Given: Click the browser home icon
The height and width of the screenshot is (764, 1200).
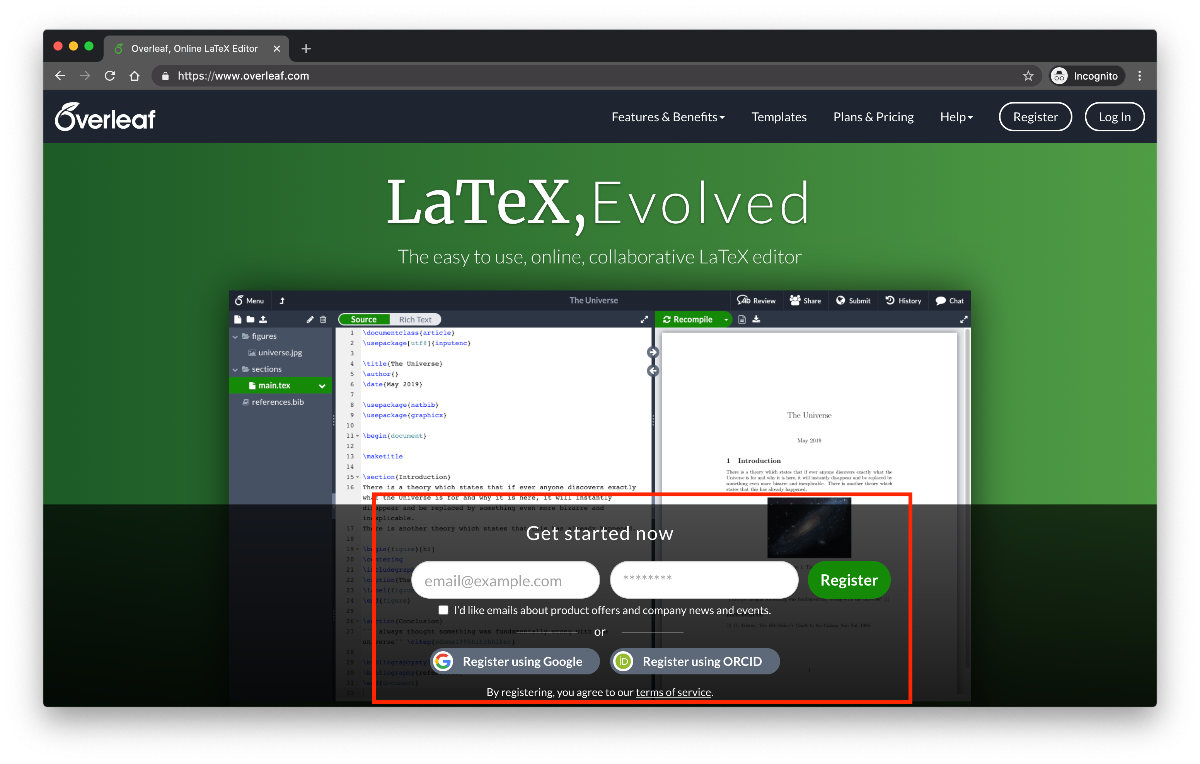Looking at the screenshot, I should (134, 76).
